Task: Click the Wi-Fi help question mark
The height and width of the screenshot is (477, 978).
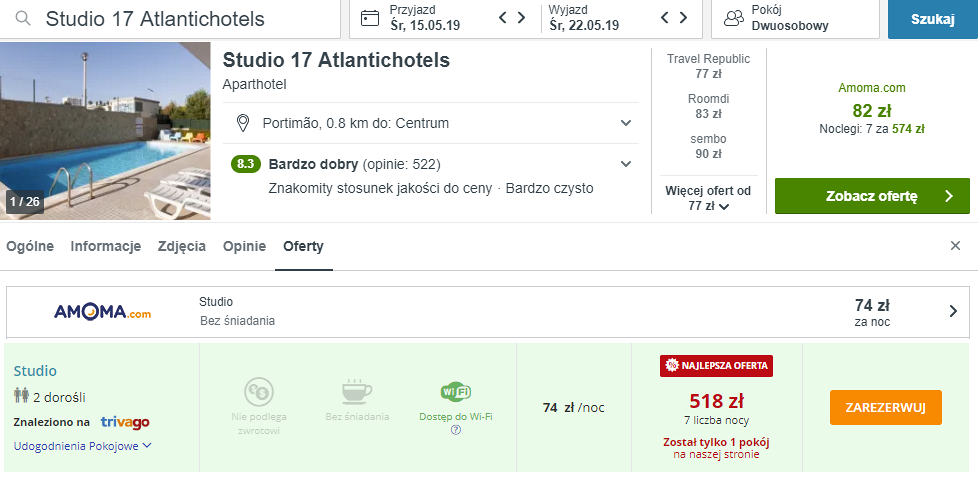Action: pyautogui.click(x=455, y=430)
